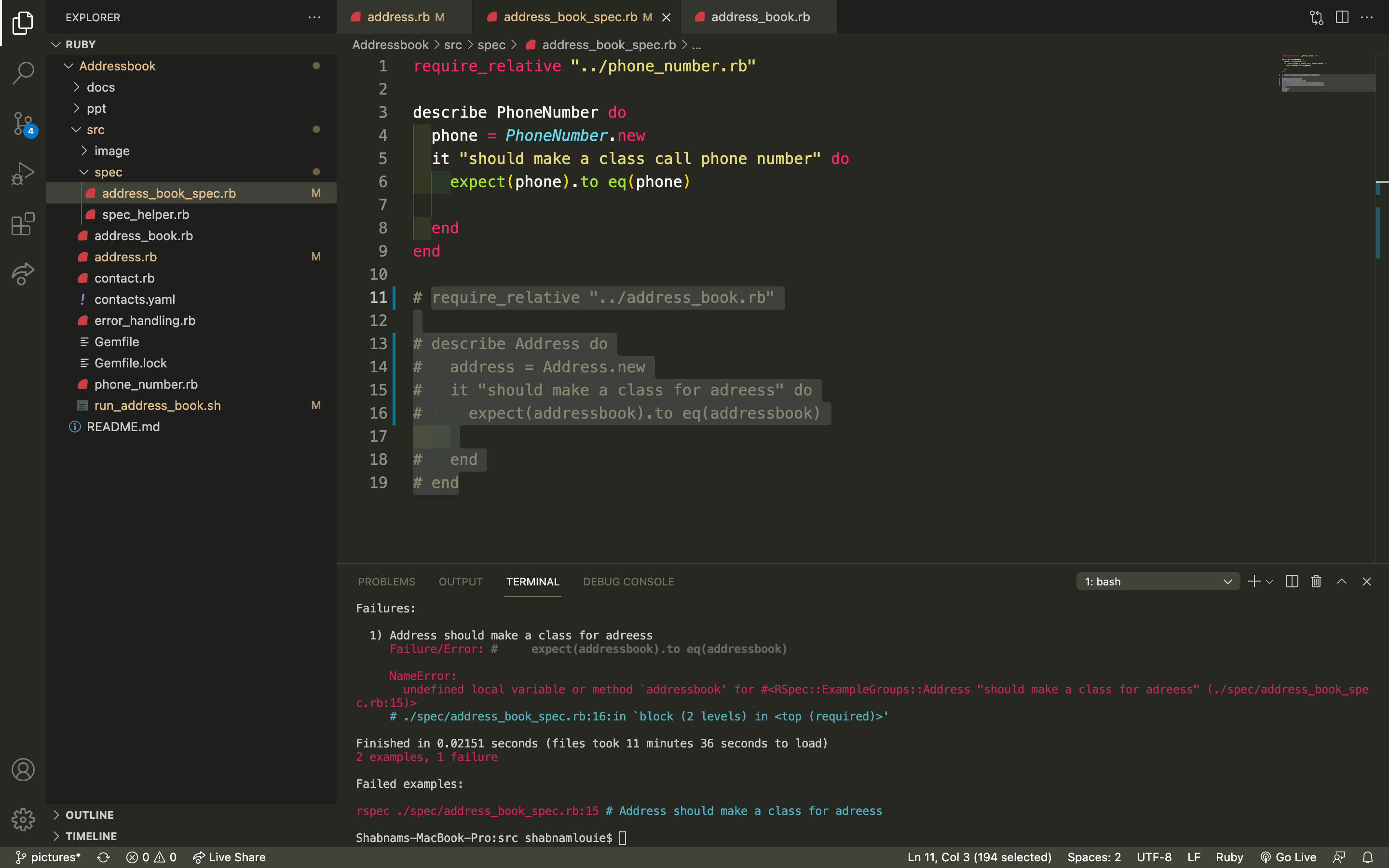
Task: Open the Manage gear icon
Action: [23, 819]
